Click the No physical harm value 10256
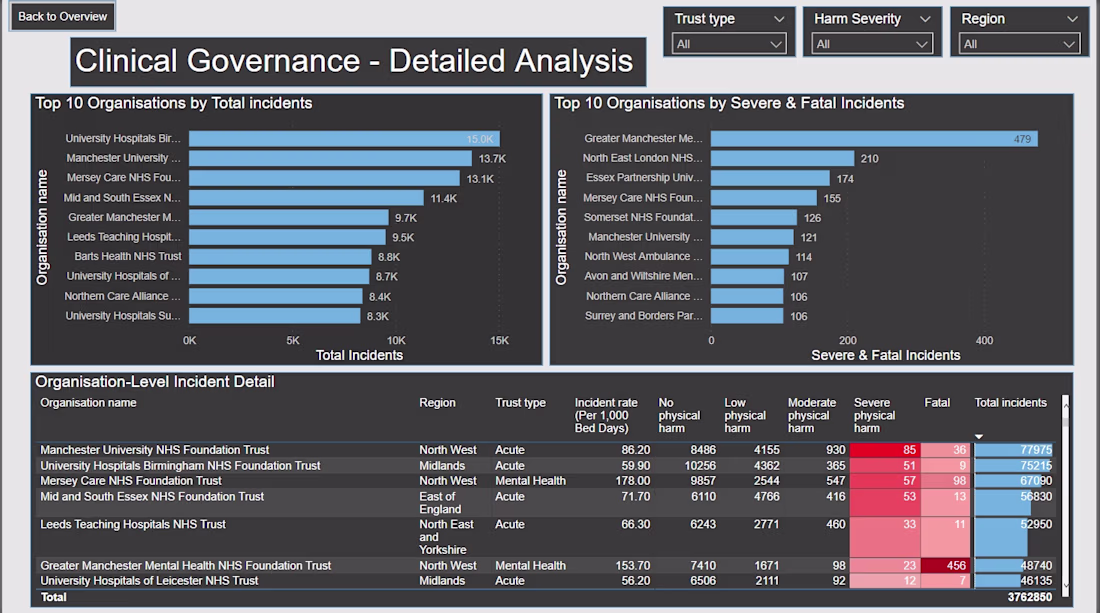1100x613 pixels. pos(699,465)
